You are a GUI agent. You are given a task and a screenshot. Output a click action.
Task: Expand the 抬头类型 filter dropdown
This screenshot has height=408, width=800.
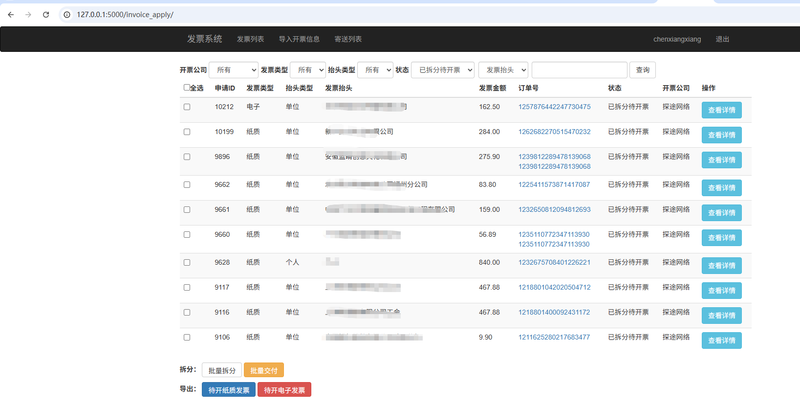click(x=374, y=70)
